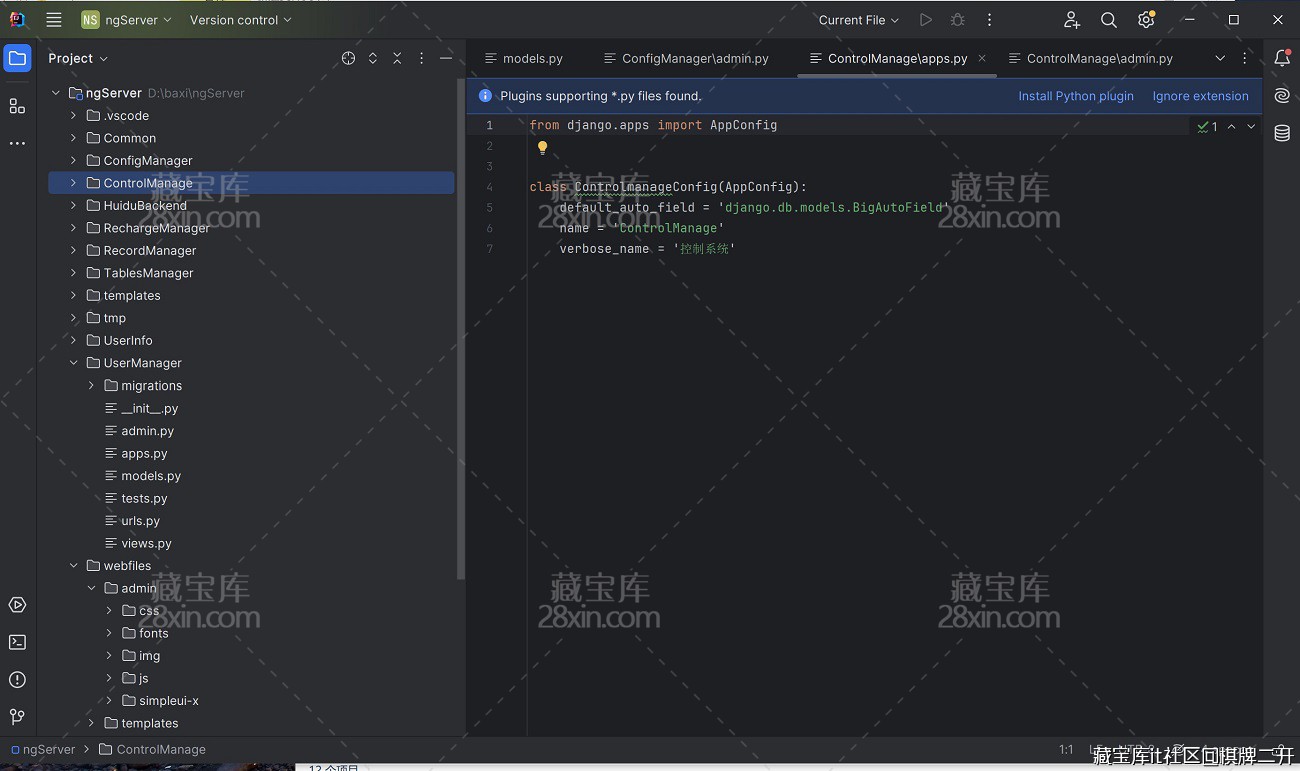
Task: Expand the ControlManage folder
Action: [x=73, y=183]
